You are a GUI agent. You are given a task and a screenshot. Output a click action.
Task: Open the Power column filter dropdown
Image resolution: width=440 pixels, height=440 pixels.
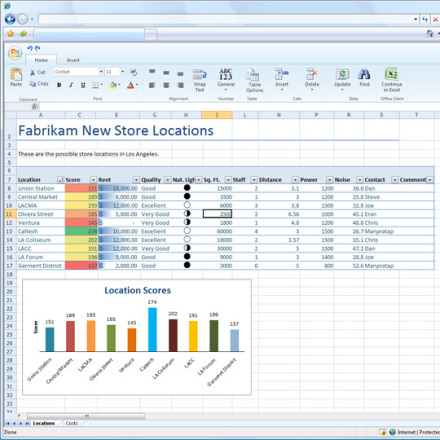(329, 180)
